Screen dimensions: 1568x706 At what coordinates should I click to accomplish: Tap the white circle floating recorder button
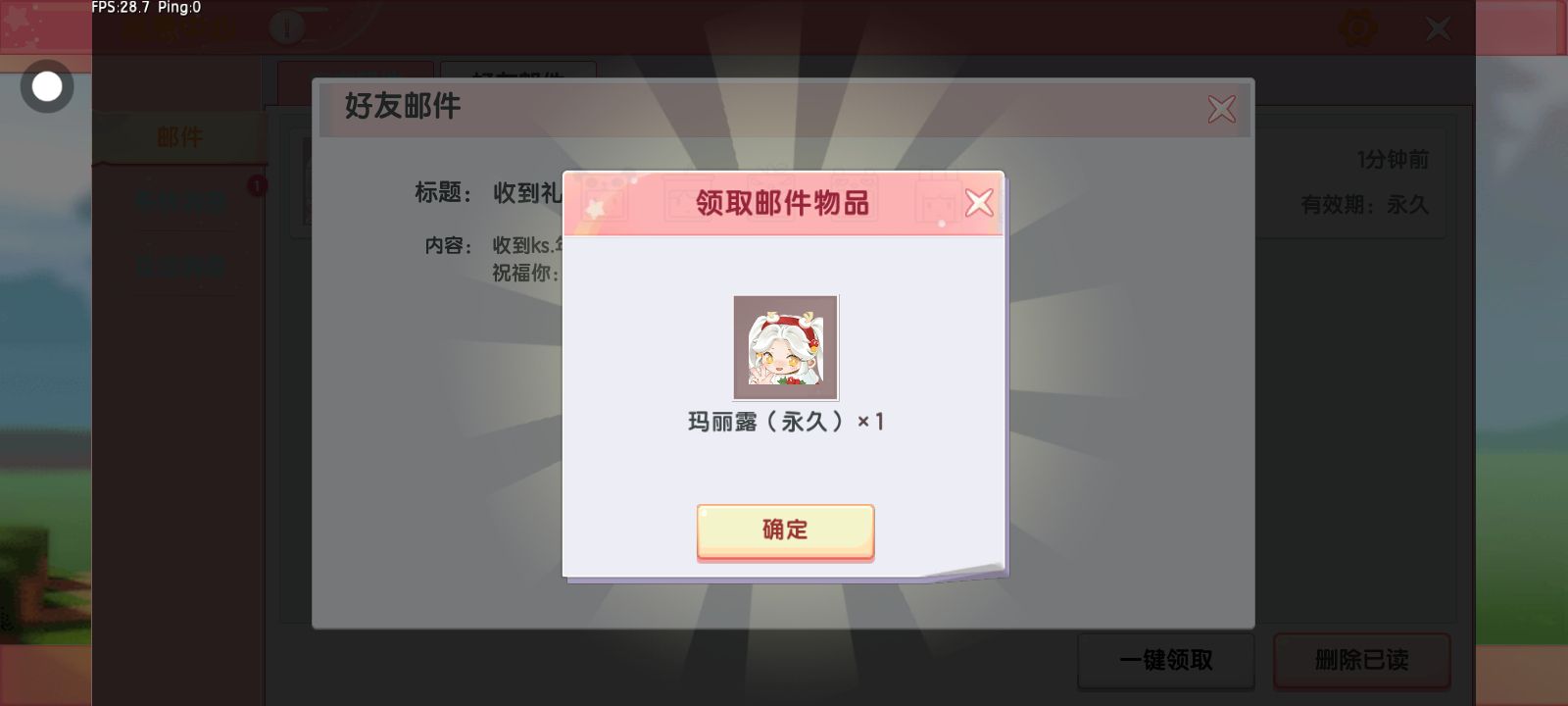47,86
